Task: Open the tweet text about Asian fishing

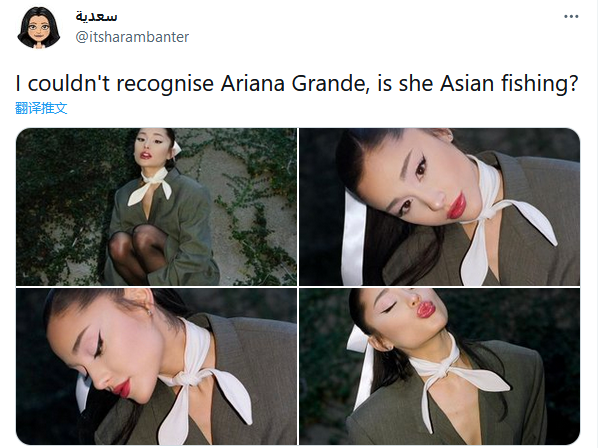Action: pos(297,83)
